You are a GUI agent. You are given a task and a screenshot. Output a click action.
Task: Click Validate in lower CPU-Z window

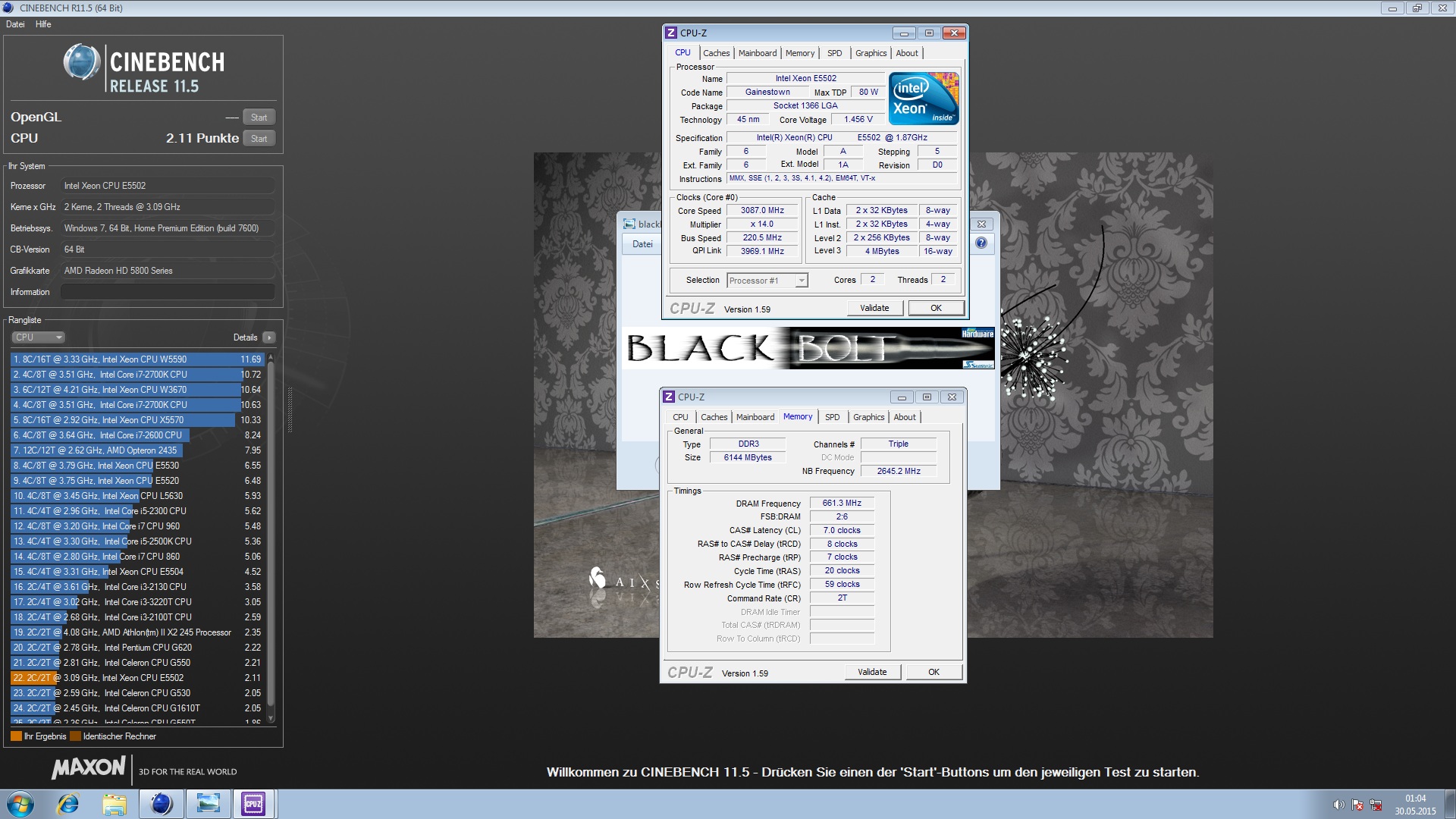point(872,672)
